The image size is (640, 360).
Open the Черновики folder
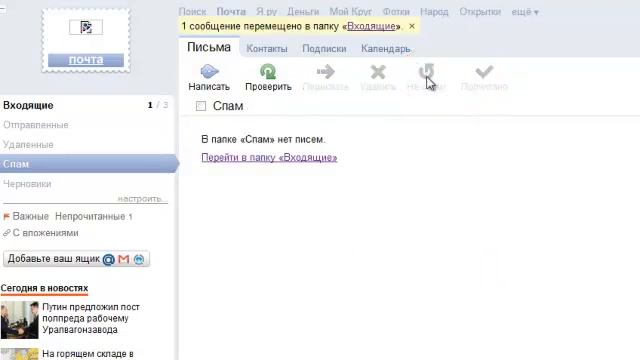pos(27,184)
